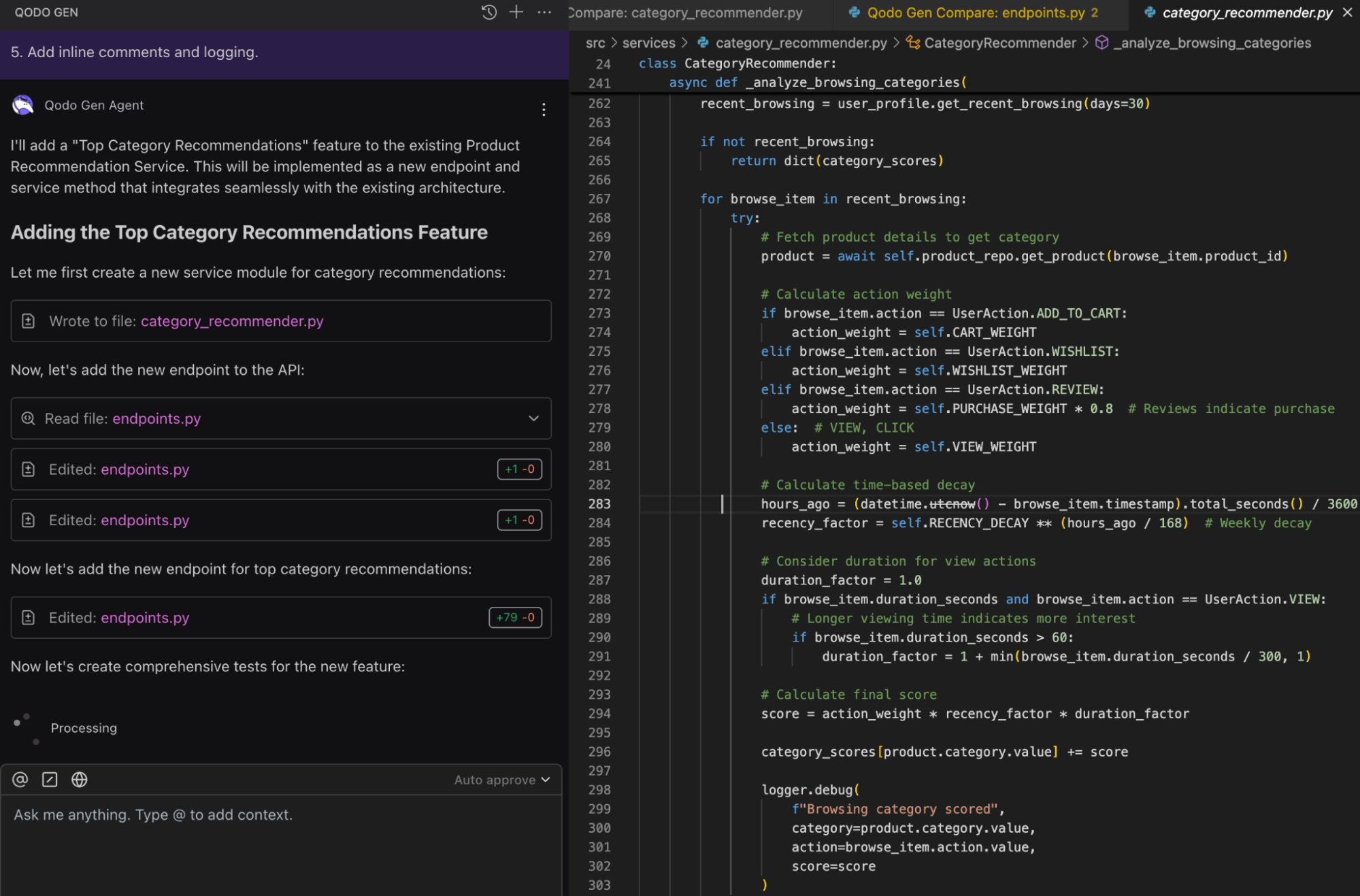This screenshot has height=896, width=1360.
Task: Switch to the category_recommender.py editor tab
Action: pyautogui.click(x=1243, y=12)
